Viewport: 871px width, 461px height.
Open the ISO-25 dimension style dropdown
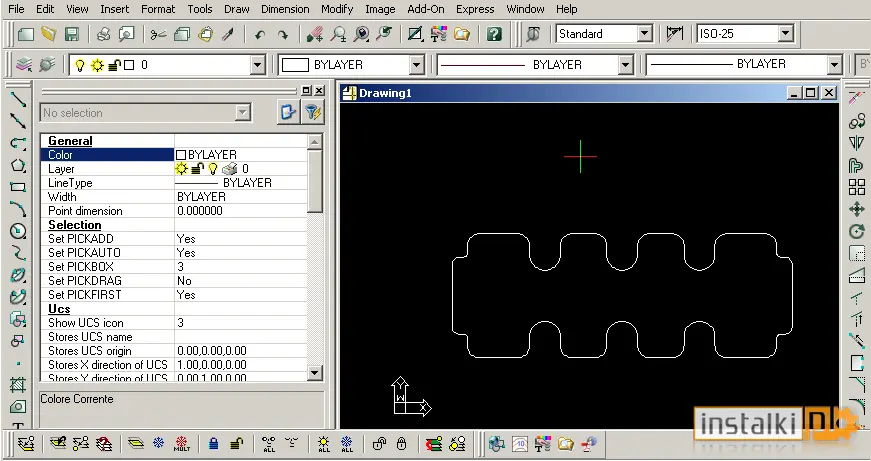[x=785, y=34]
